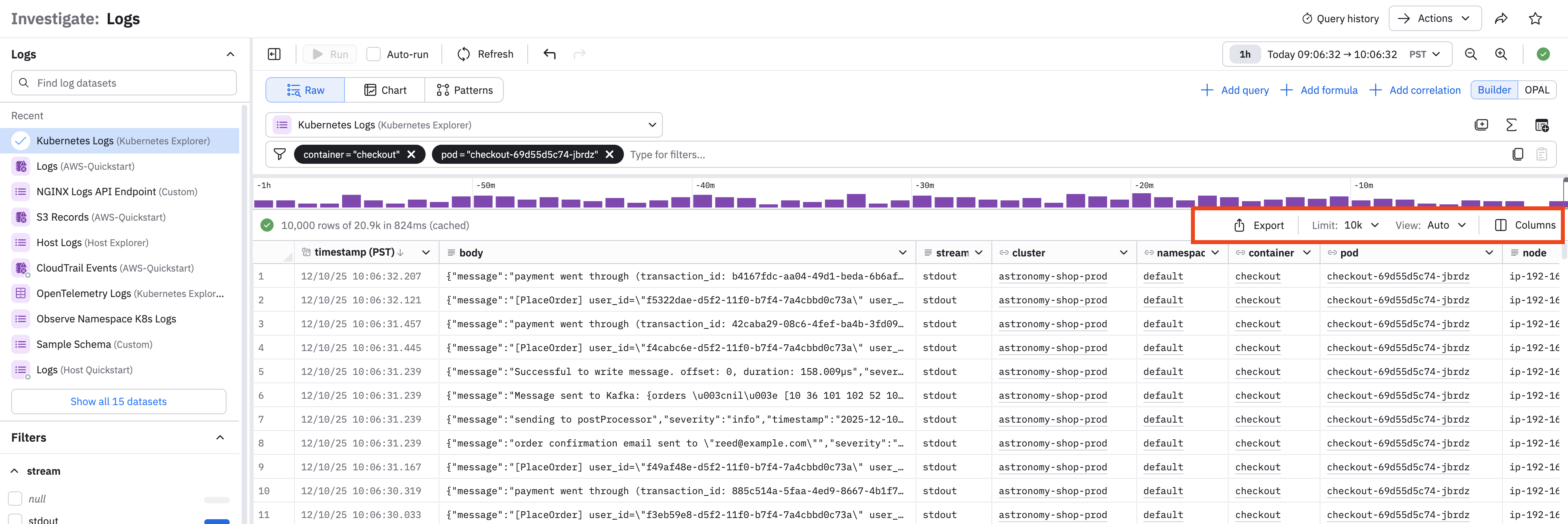1568x524 pixels.
Task: Enable the Auto-run checkbox
Action: point(374,54)
